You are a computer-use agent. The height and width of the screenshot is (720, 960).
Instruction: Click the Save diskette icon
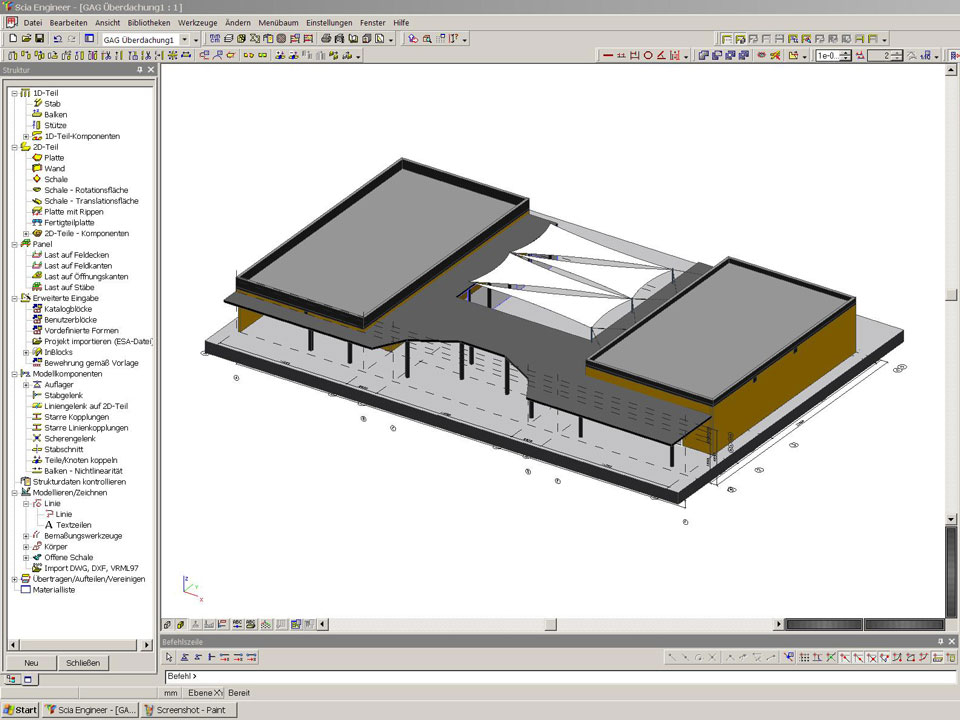click(39, 39)
